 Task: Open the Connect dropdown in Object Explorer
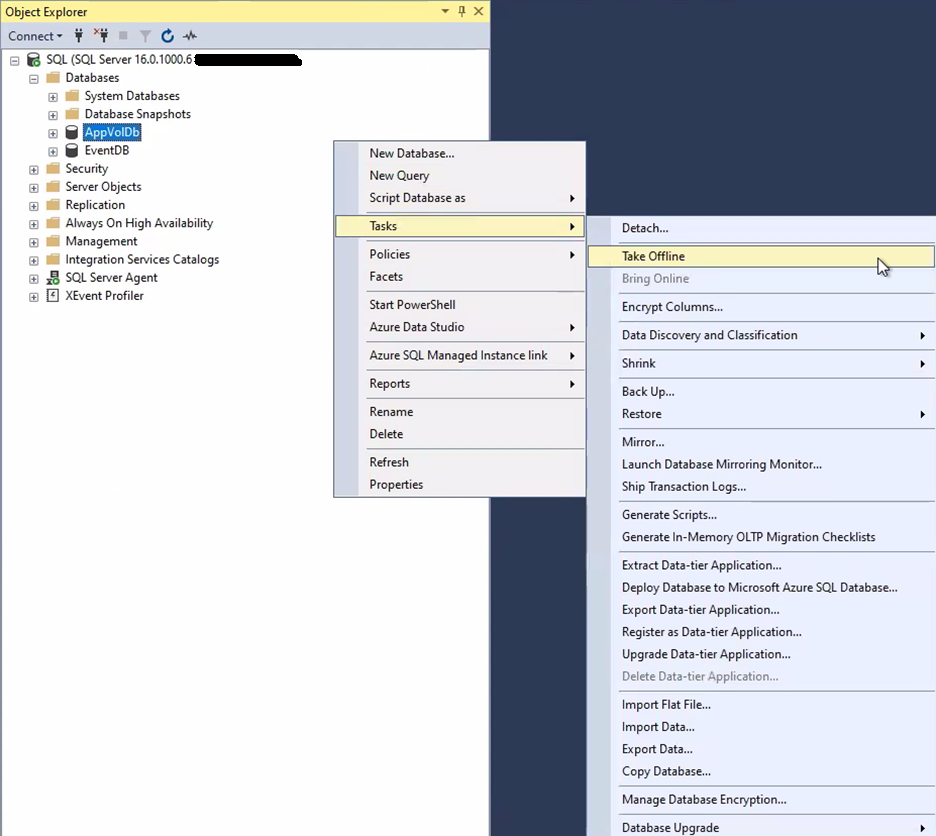click(35, 36)
